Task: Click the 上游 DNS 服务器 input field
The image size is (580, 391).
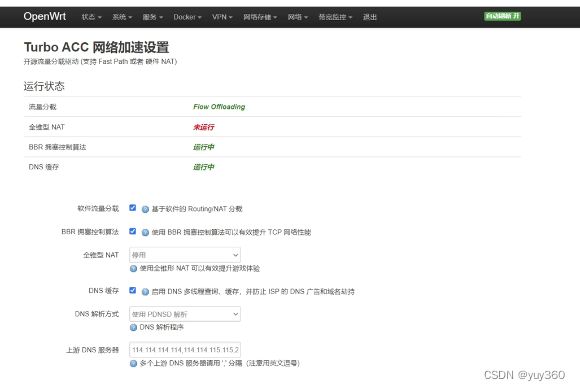Action: (x=185, y=350)
